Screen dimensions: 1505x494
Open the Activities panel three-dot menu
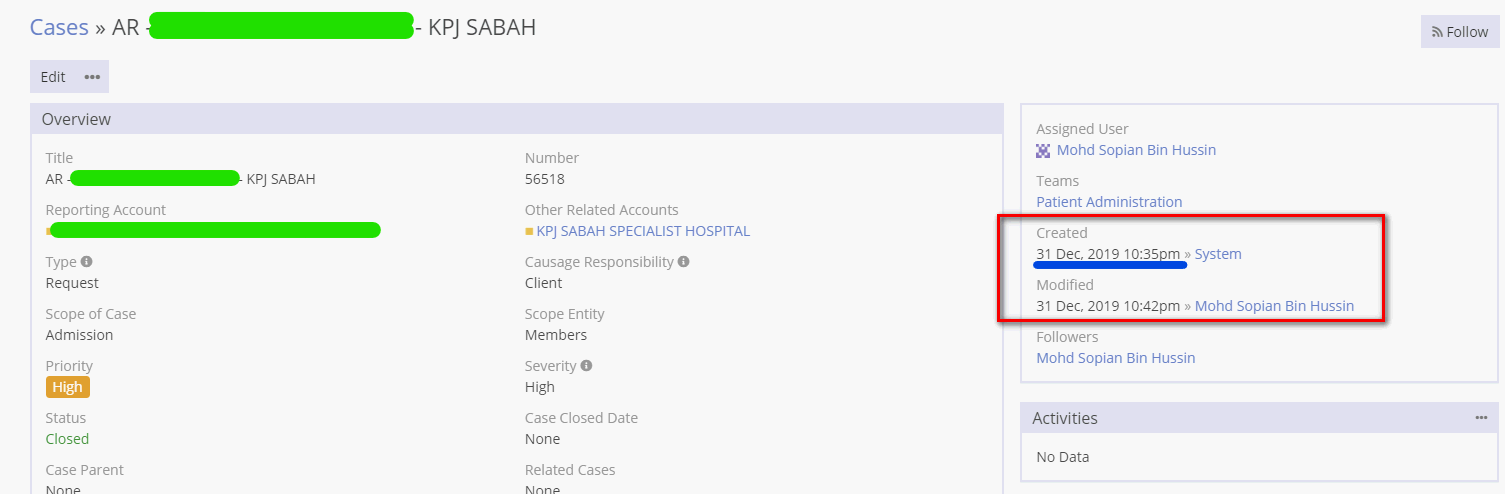tap(1481, 418)
